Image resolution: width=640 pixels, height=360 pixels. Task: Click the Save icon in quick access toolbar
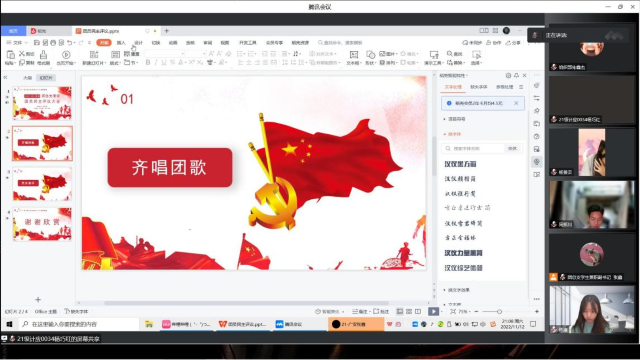click(37, 42)
